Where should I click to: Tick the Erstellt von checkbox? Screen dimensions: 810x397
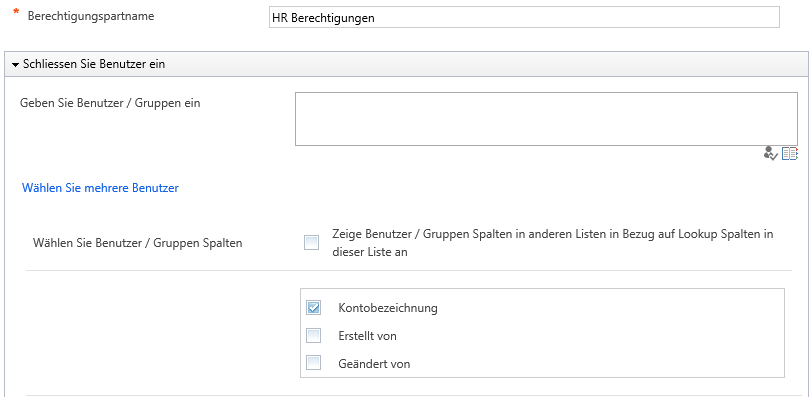click(314, 336)
